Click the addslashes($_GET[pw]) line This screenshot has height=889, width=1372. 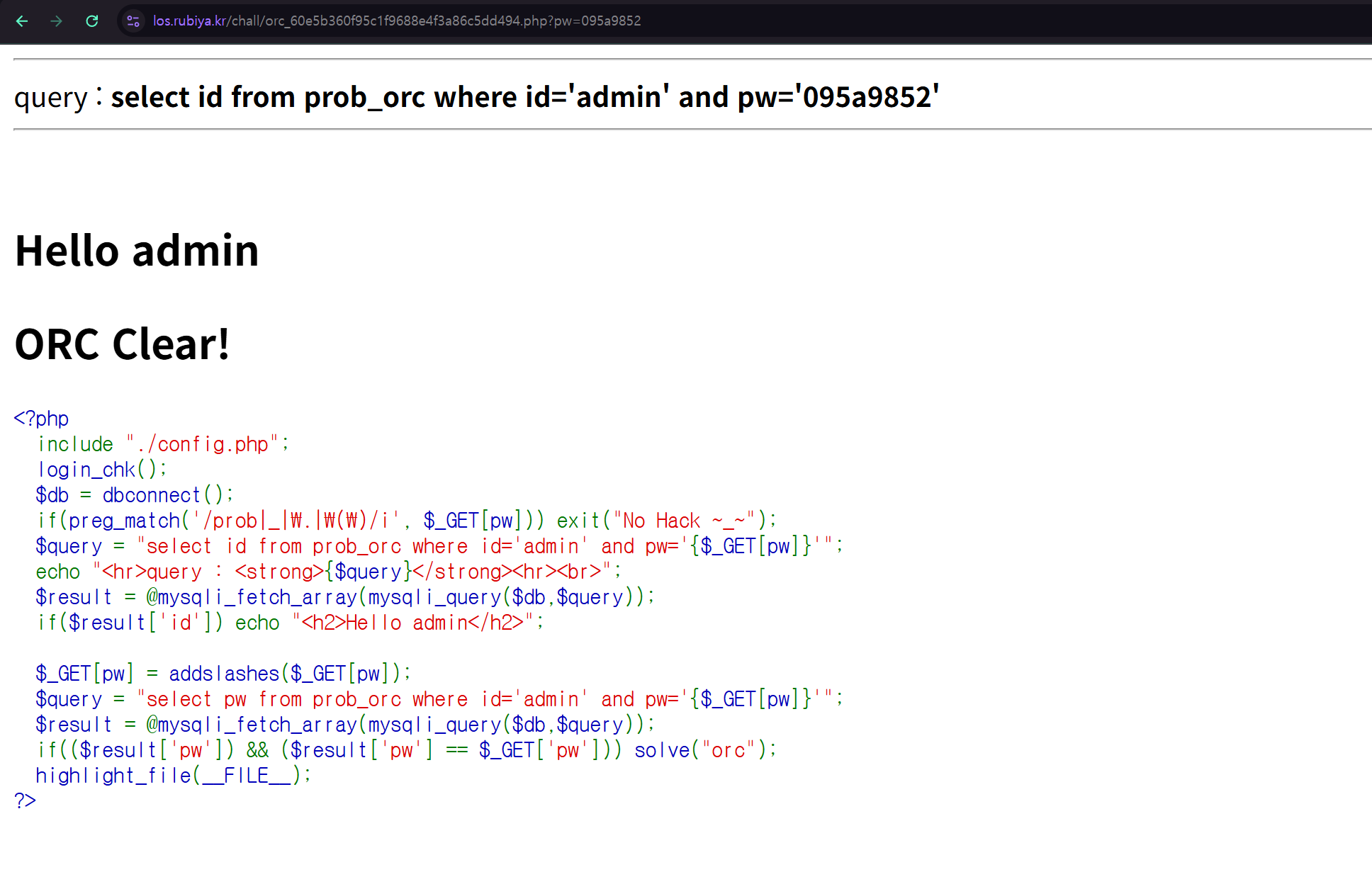point(223,674)
